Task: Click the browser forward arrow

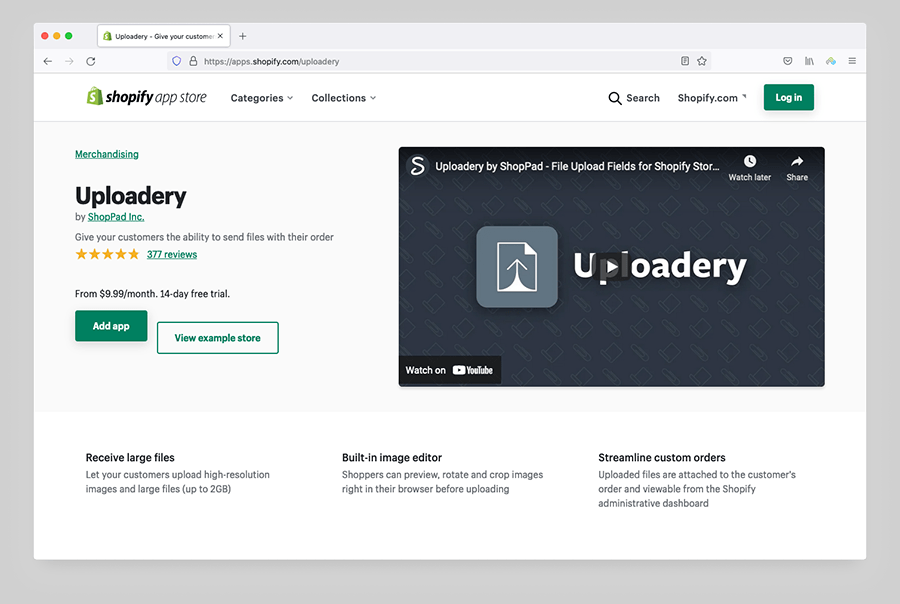Action: click(69, 61)
